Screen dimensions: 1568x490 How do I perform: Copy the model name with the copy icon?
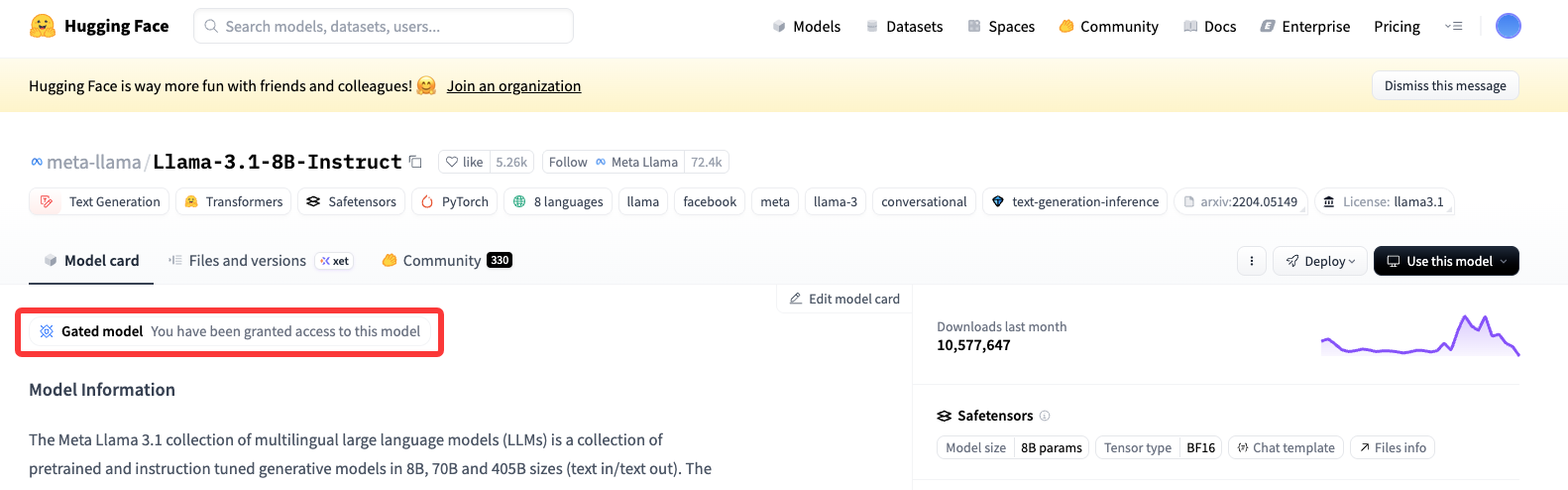tap(416, 162)
